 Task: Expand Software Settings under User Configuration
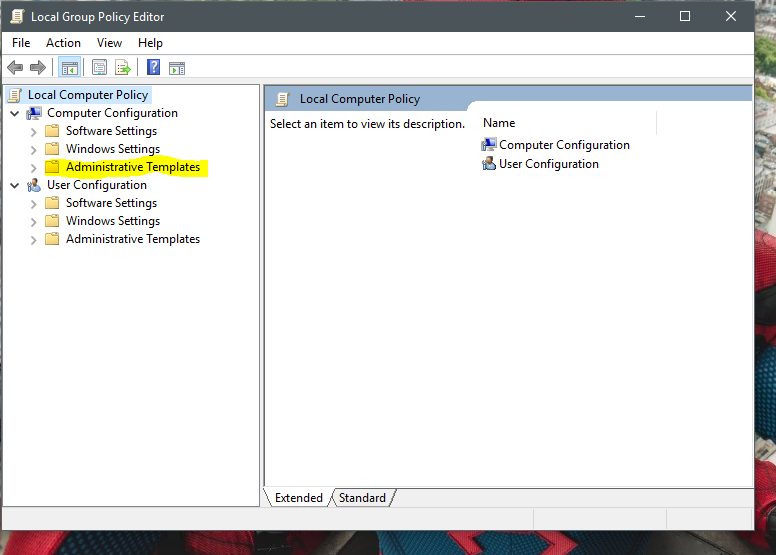click(x=34, y=204)
